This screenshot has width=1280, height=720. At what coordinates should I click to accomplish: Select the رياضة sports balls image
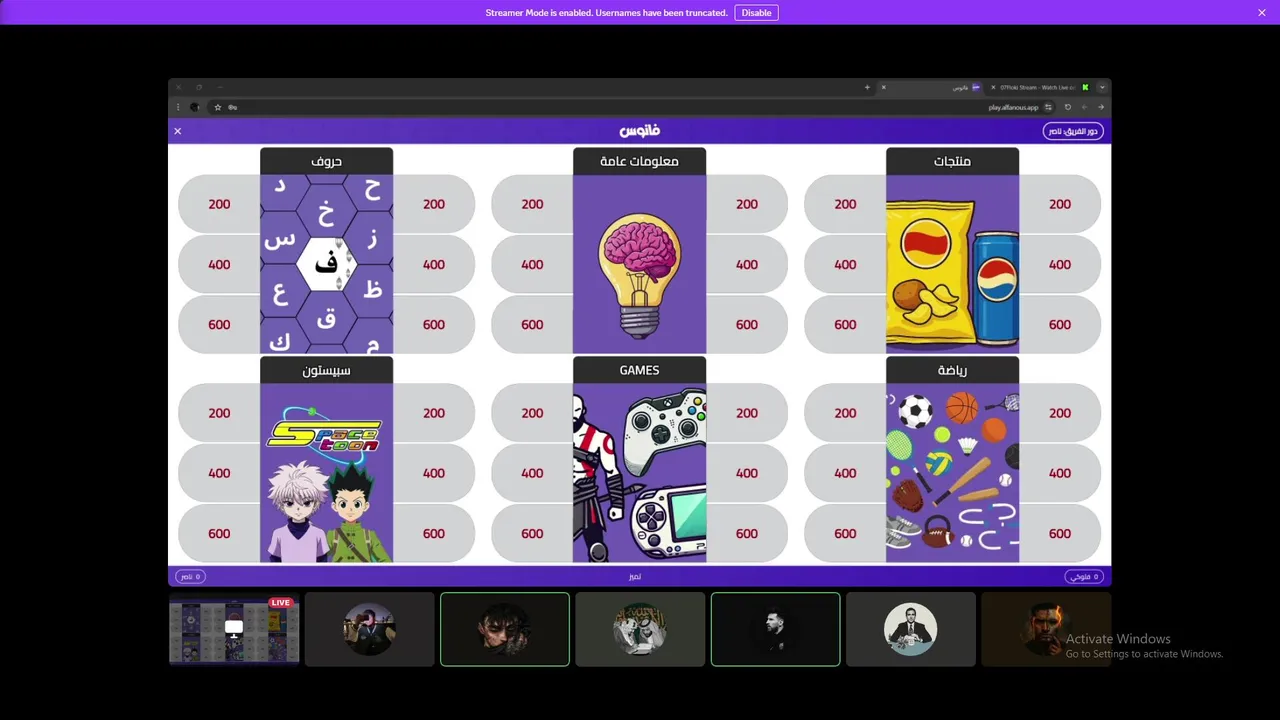click(952, 473)
